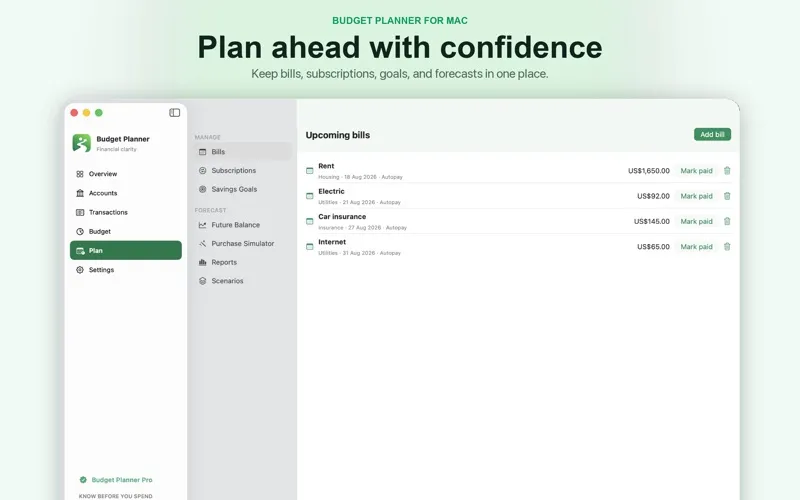Mark the Internet bill as paid
This screenshot has width=800, height=500.
tap(696, 246)
